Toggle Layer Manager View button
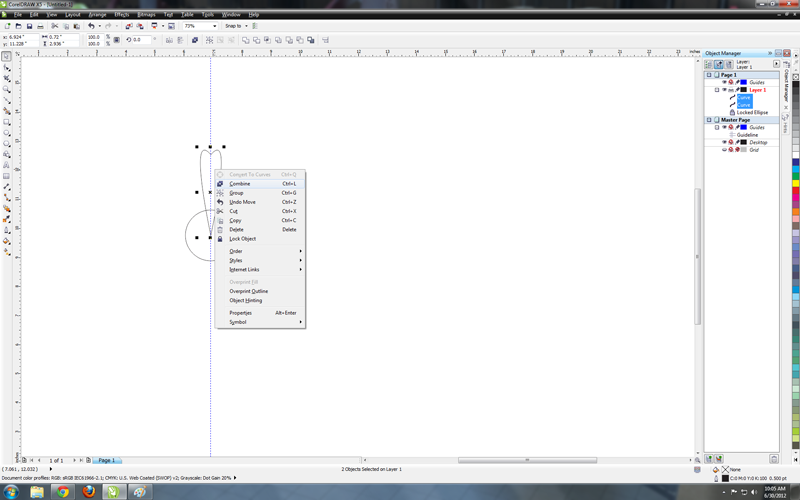The height and width of the screenshot is (500, 800). coord(729,64)
